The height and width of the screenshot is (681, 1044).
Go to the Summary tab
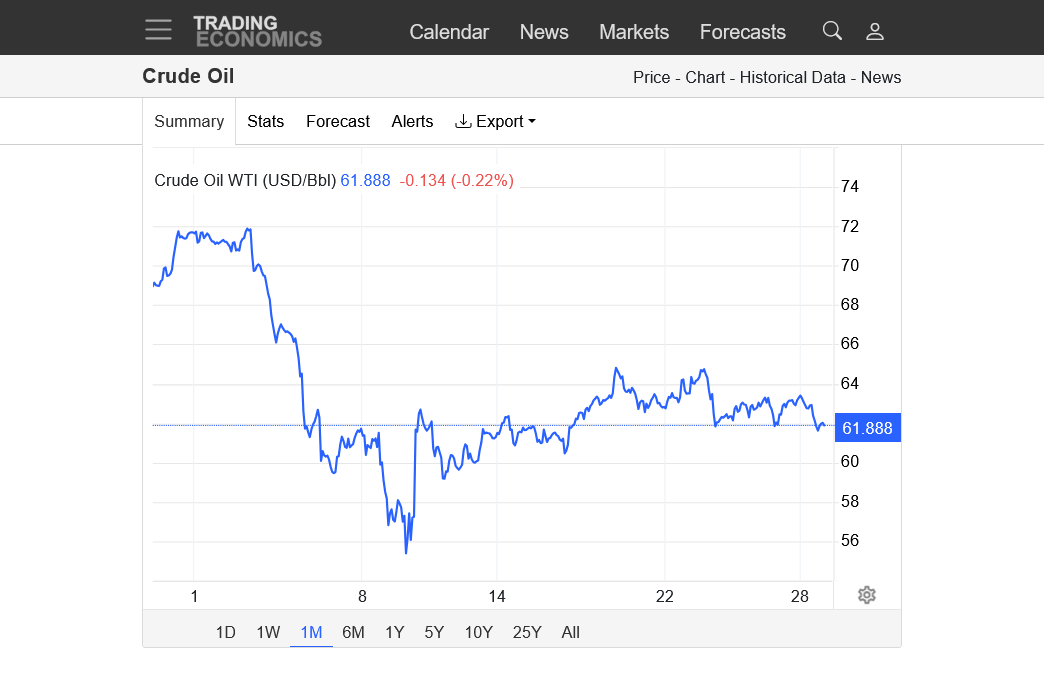pyautogui.click(x=189, y=121)
